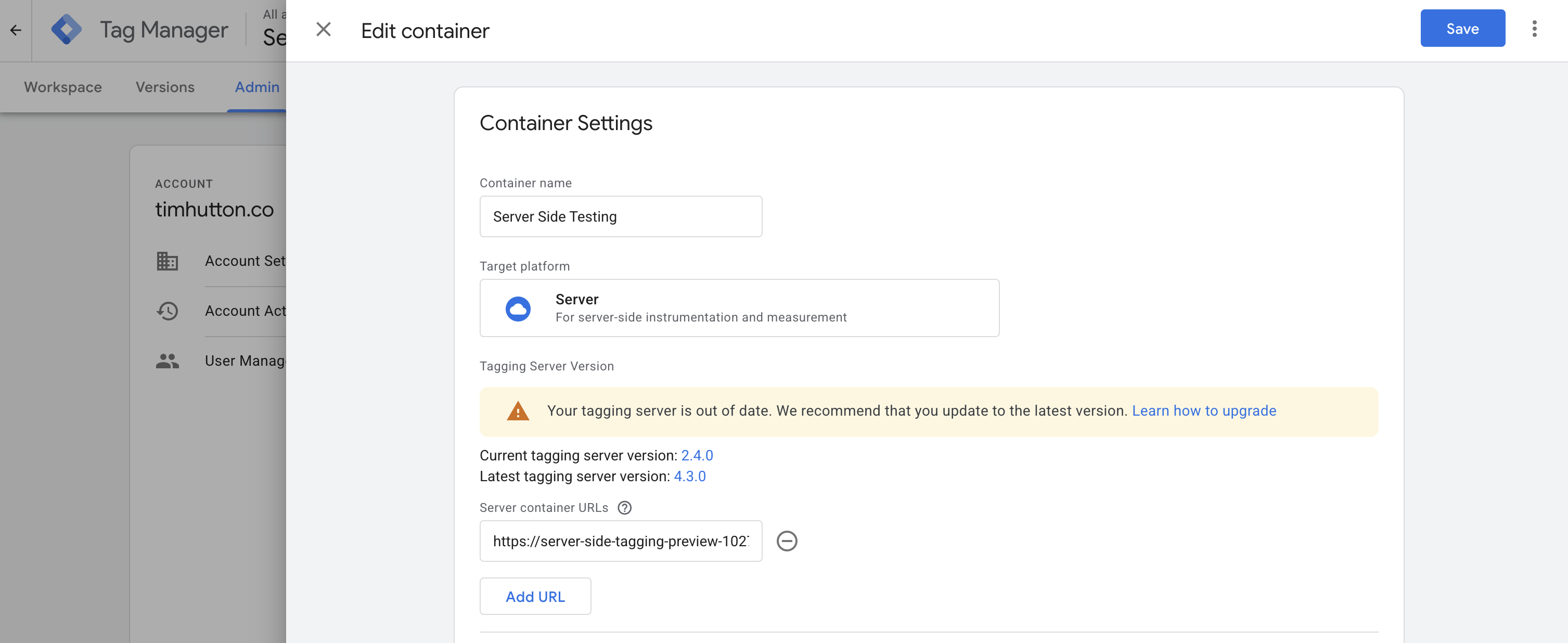Open Account Activity in admin list
The image size is (1568, 643).
point(246,311)
